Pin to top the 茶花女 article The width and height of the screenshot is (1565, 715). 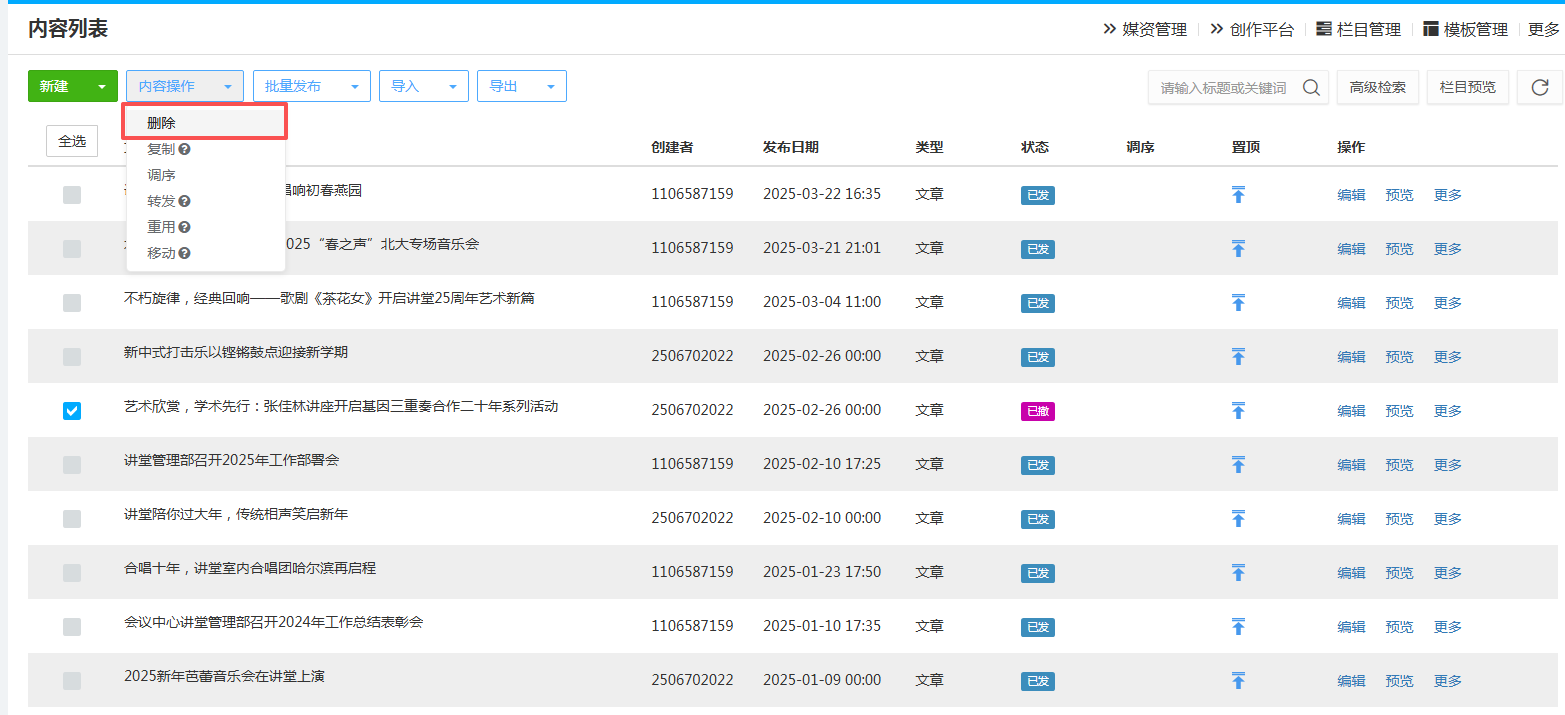[1238, 302]
